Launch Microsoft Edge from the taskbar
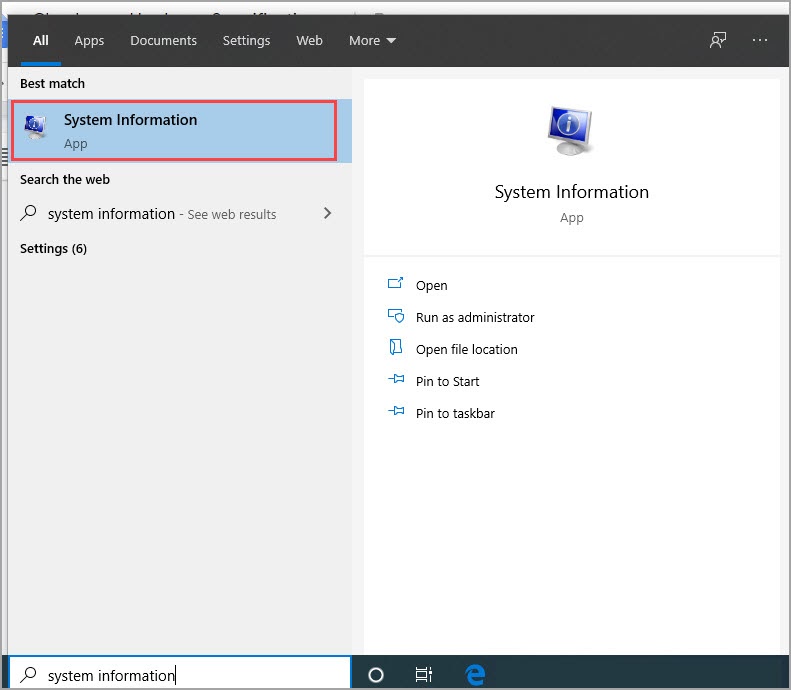 pos(475,674)
